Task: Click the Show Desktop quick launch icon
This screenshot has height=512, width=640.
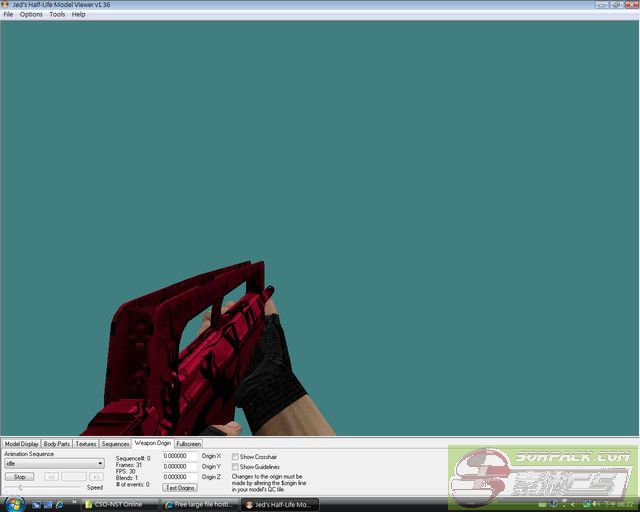Action: tap(36, 505)
